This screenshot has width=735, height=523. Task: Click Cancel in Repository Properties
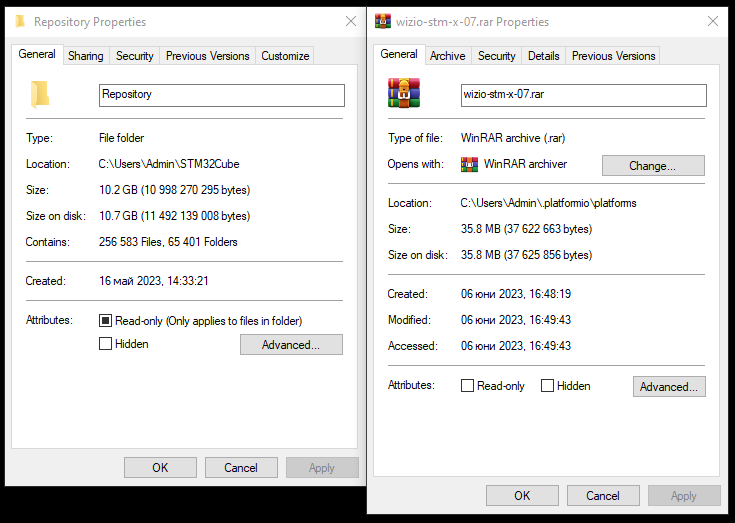[x=241, y=468]
